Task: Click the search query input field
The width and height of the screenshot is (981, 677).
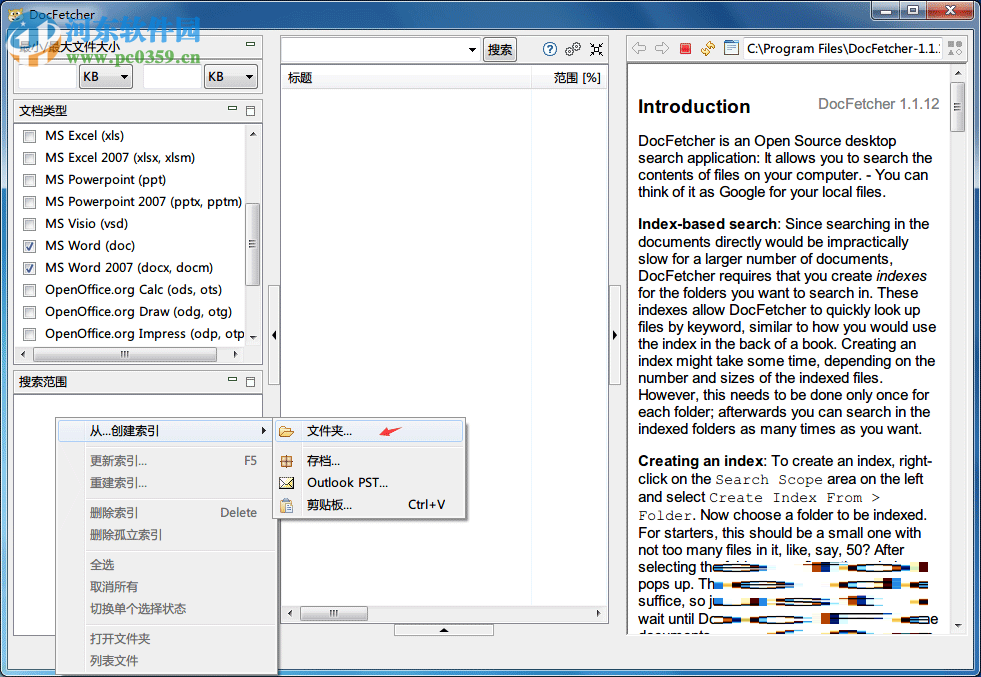Action: tap(375, 49)
